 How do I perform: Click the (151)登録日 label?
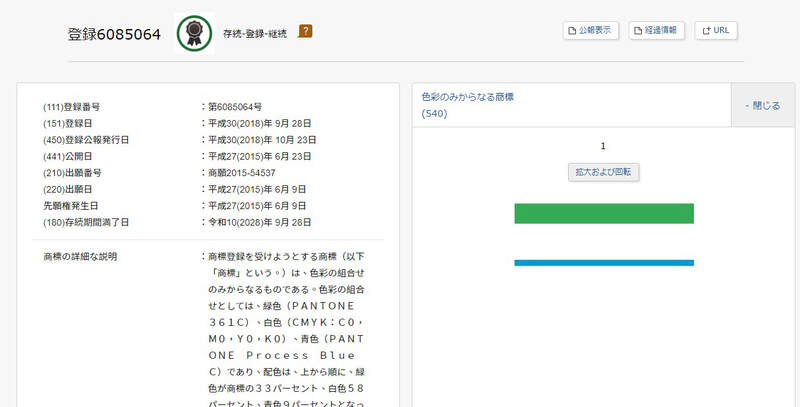(68, 123)
